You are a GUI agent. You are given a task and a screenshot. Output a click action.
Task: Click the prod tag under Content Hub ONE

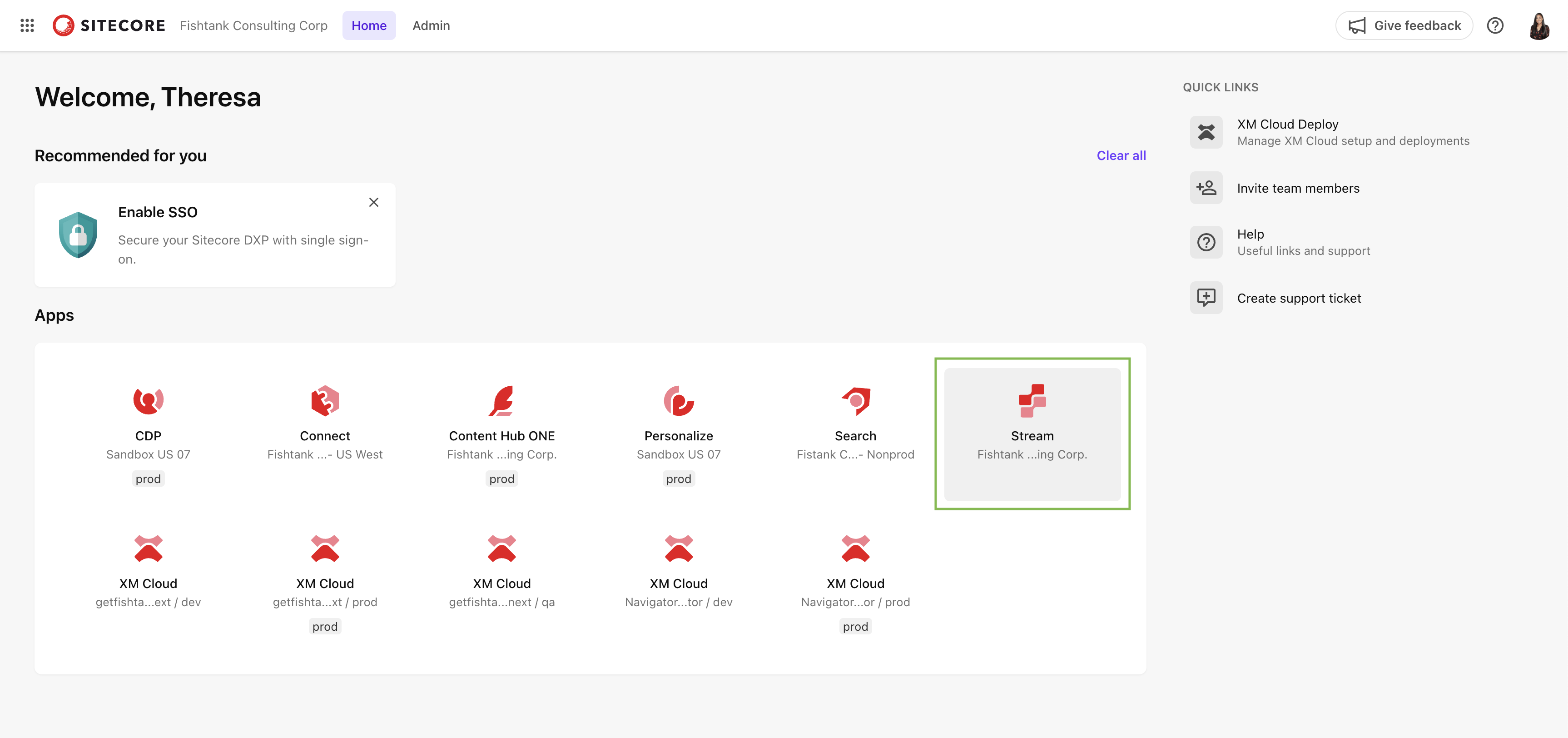pos(501,479)
